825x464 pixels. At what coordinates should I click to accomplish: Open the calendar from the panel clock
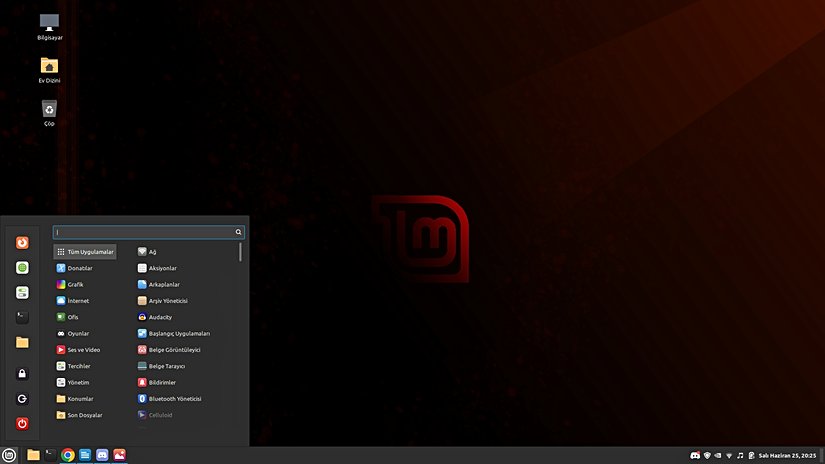click(x=788, y=456)
